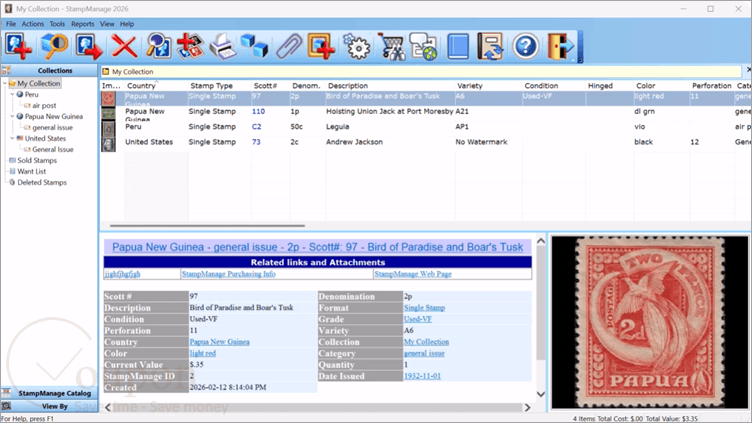Click the Add Stamp toolbar icon
The width and height of the screenshot is (752, 423).
click(18, 47)
